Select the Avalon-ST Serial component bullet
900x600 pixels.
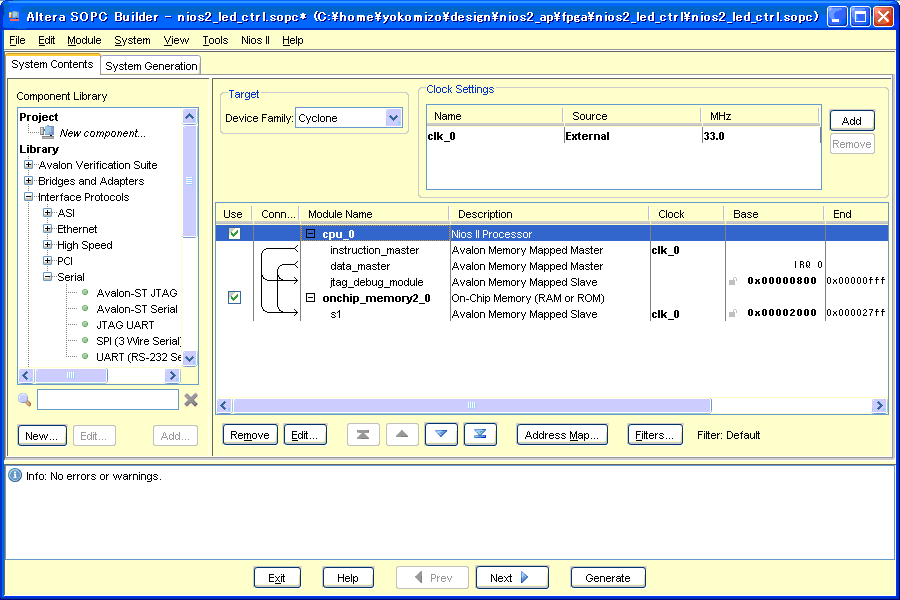coord(85,309)
